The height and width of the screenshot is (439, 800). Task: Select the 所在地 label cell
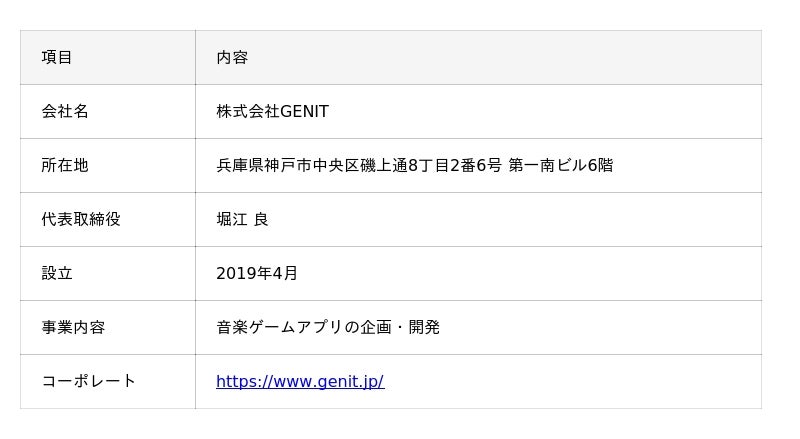65,165
